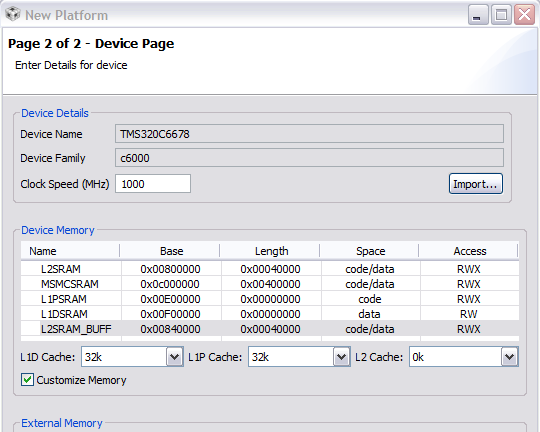
Task: Open the L1D Cache dropdown
Action: pyautogui.click(x=175, y=357)
